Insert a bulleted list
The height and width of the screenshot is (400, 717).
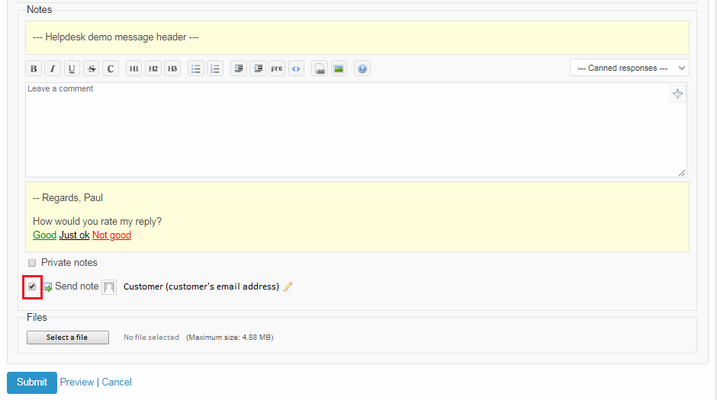[x=196, y=69]
